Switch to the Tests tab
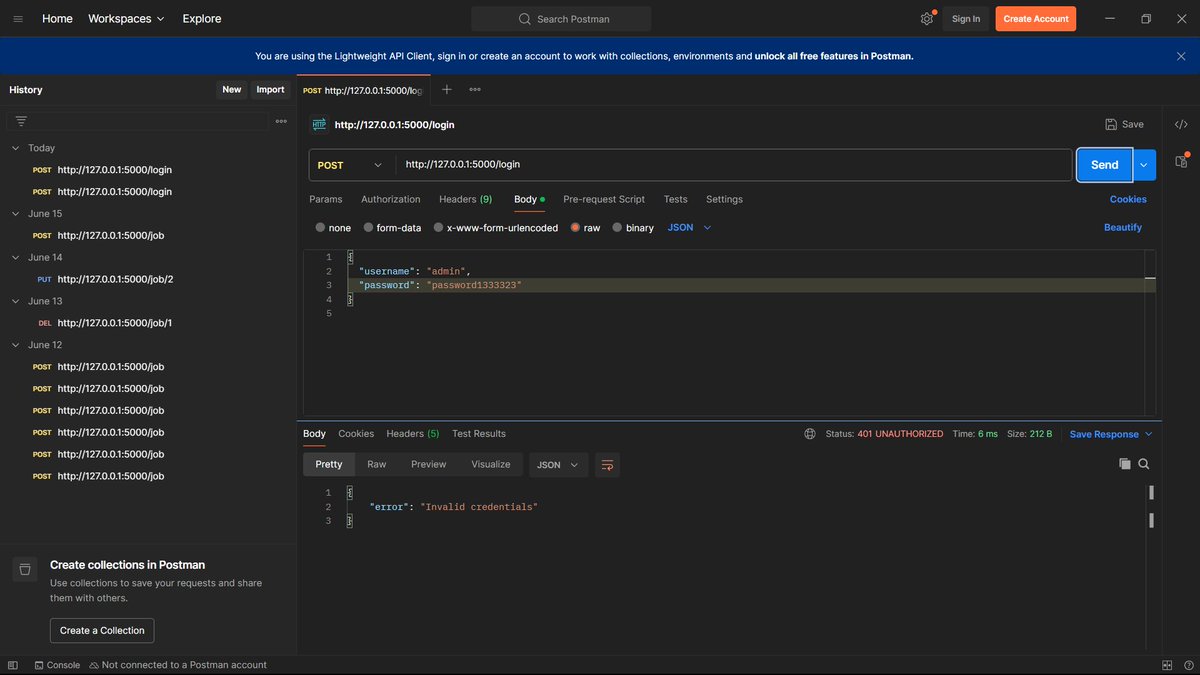Screen dimensions: 1200x675 click(x=675, y=199)
